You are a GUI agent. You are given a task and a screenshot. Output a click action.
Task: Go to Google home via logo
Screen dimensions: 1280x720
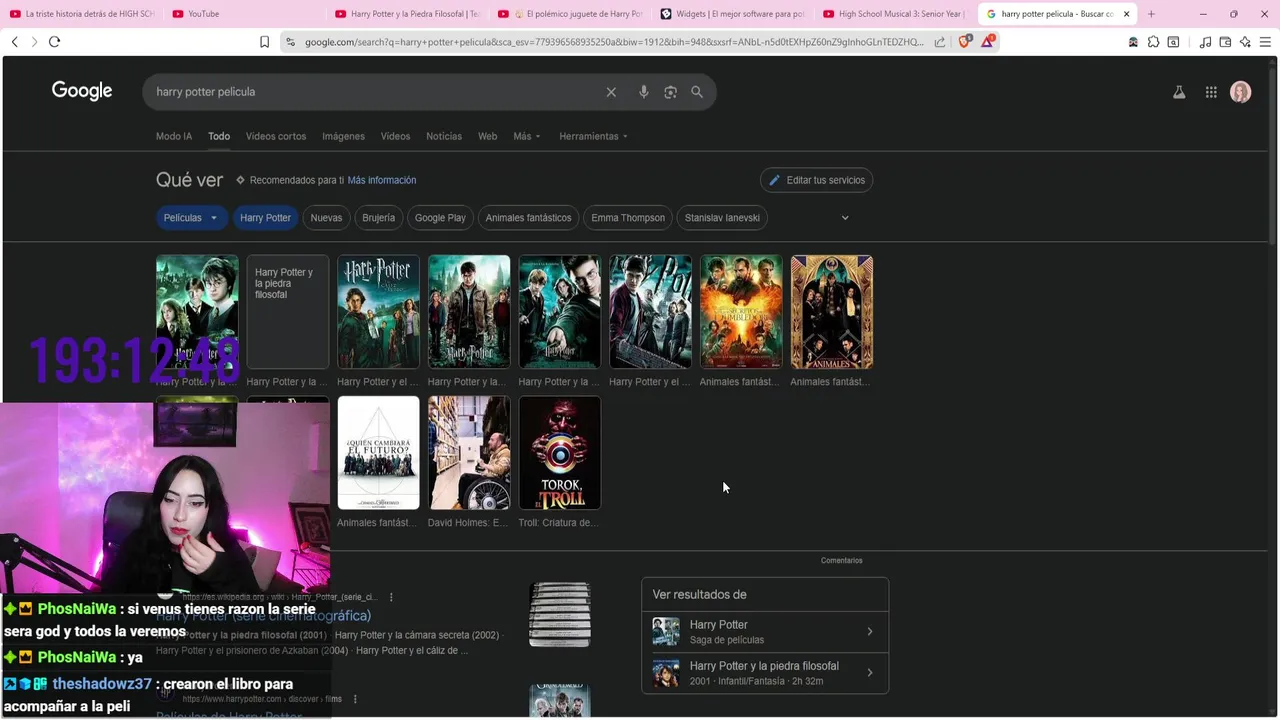82,91
